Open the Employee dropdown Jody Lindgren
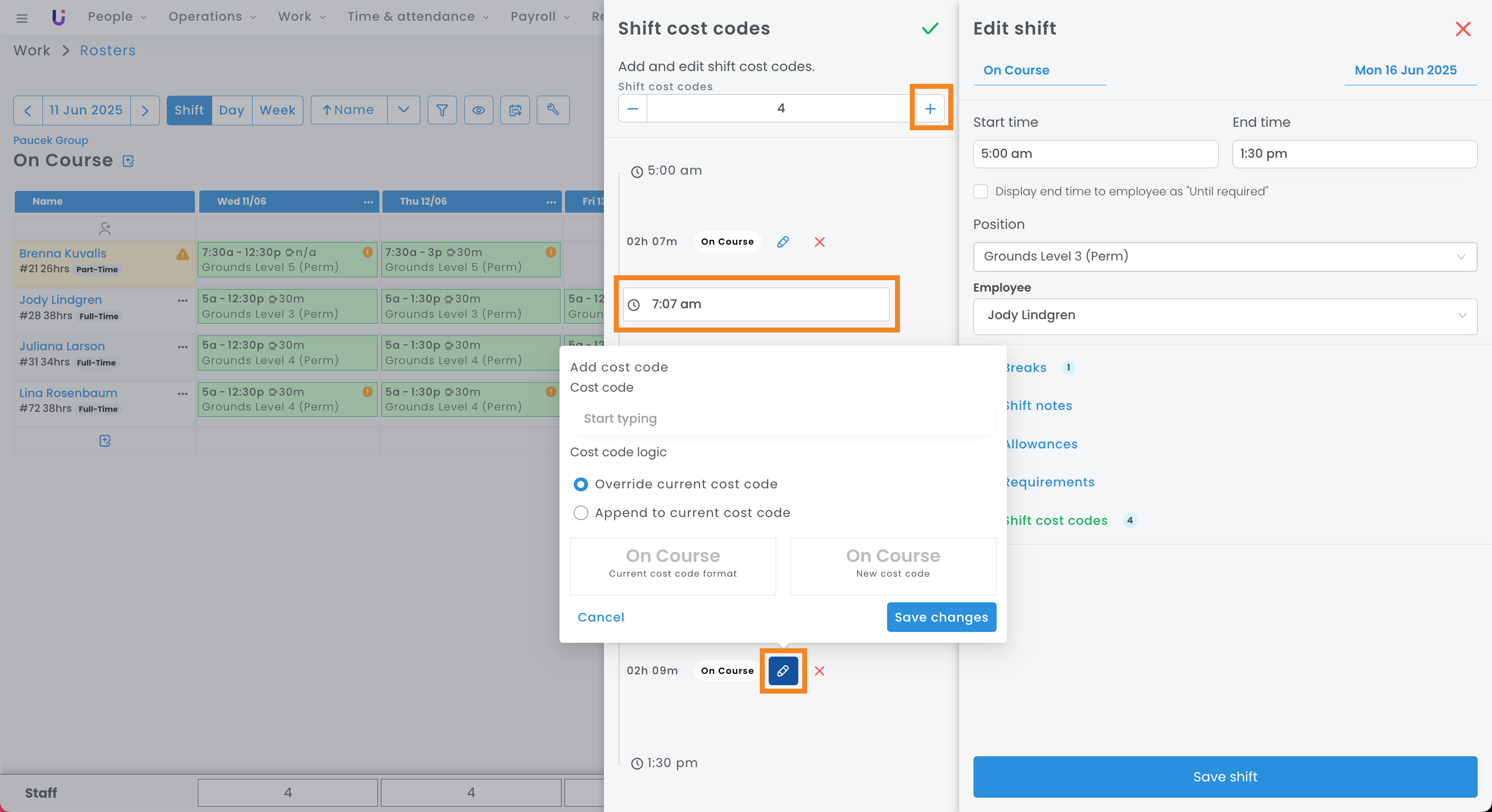 (1225, 316)
